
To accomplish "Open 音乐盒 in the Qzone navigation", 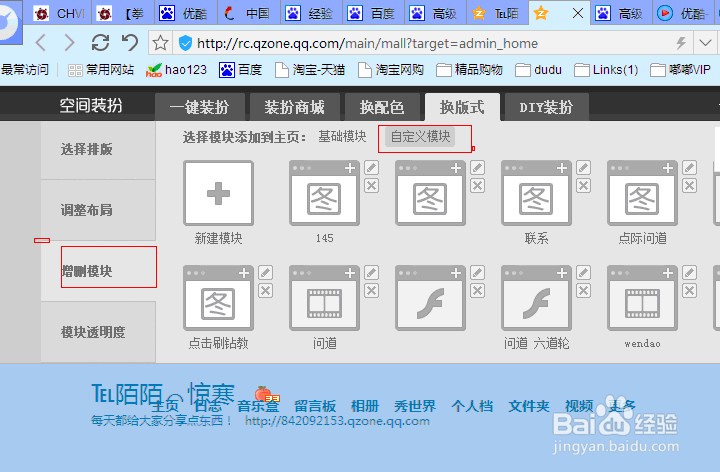I will pyautogui.click(x=258, y=406).
